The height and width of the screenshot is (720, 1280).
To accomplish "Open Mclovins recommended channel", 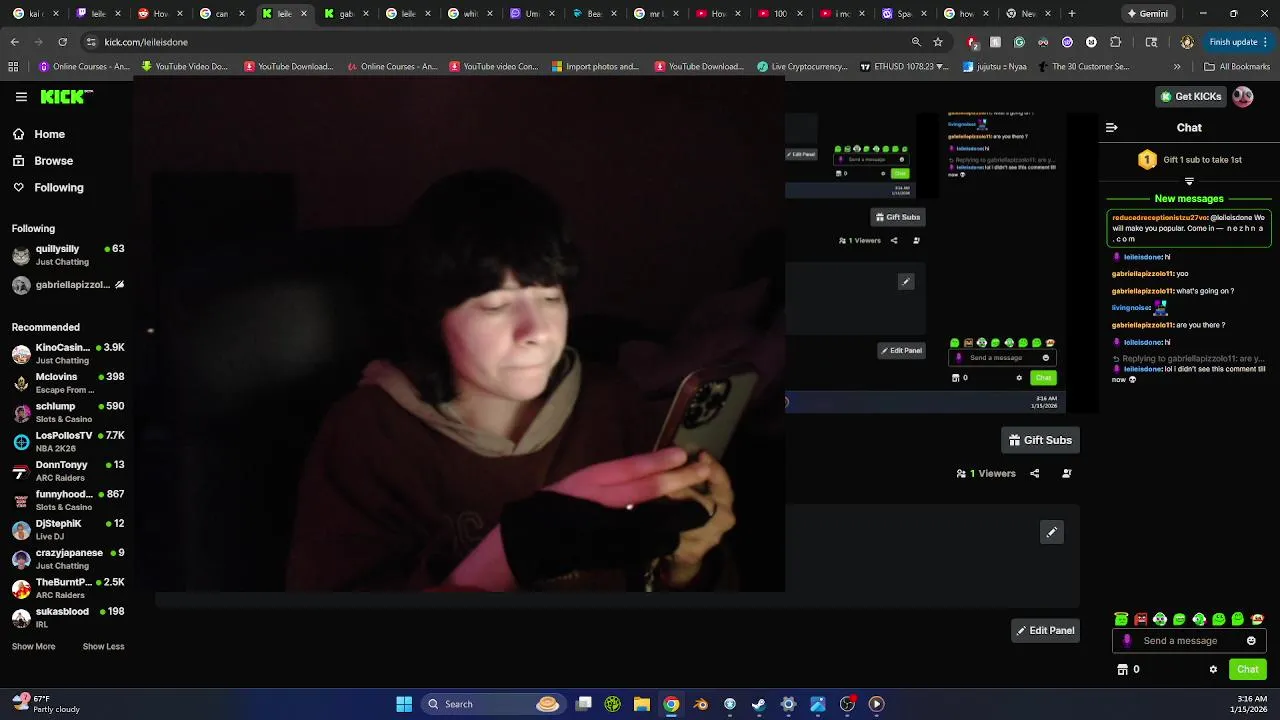I will (68, 383).
